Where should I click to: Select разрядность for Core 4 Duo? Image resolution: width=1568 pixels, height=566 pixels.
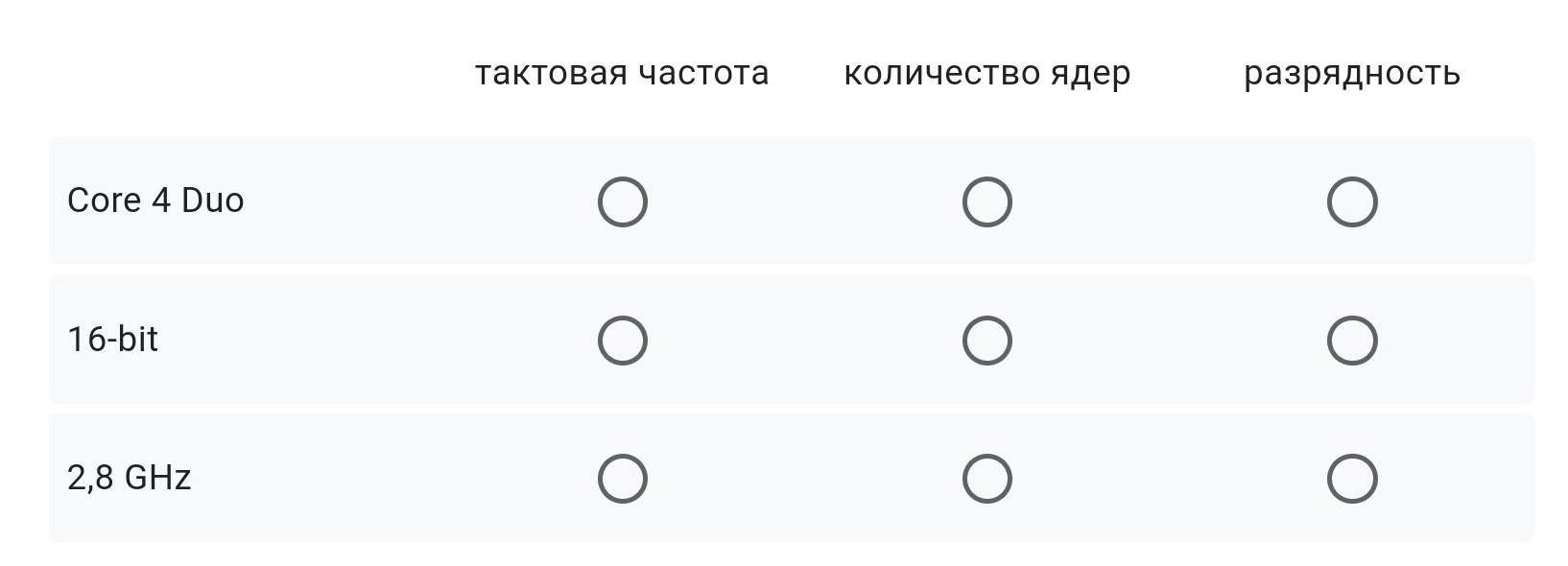pos(1351,201)
